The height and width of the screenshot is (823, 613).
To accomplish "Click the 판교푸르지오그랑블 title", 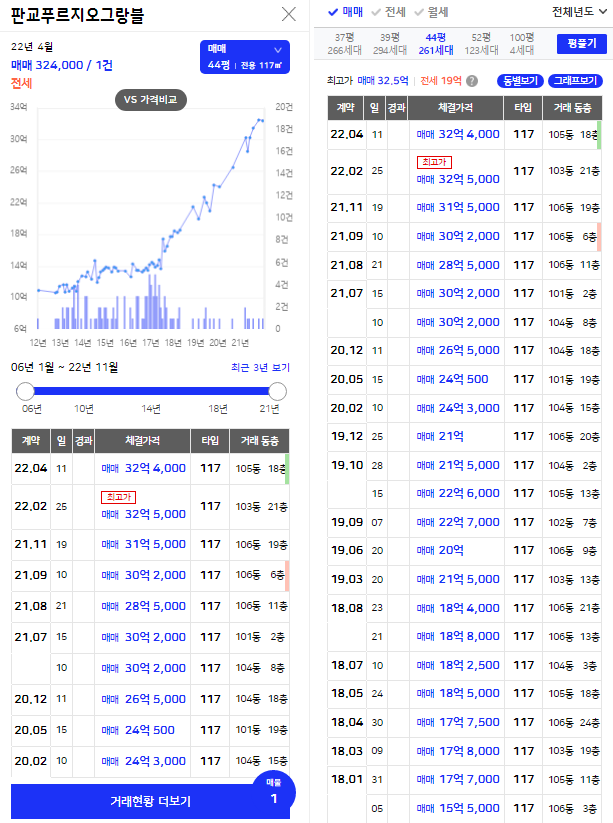I will point(77,15).
